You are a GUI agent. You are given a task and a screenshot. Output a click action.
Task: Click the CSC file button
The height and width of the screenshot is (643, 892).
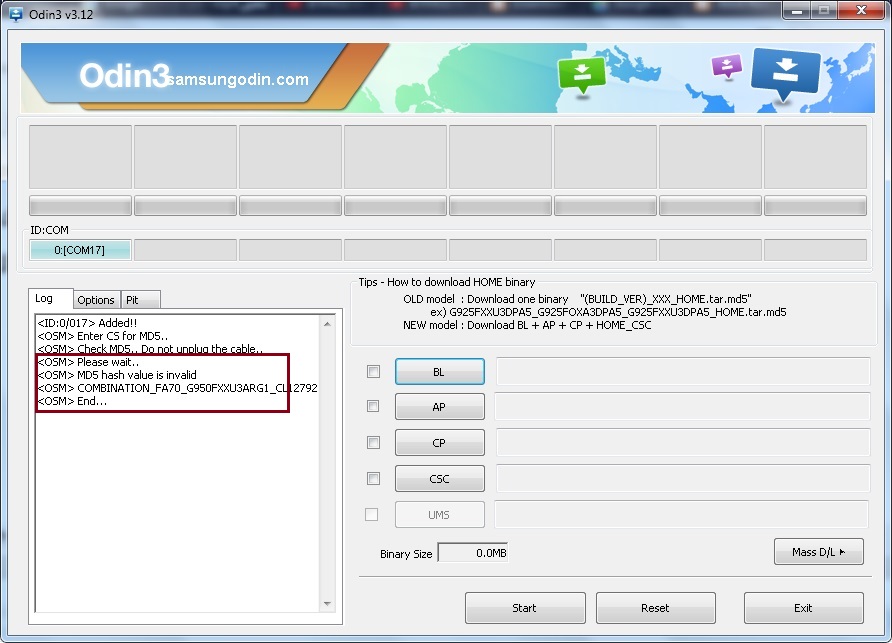[x=440, y=479]
